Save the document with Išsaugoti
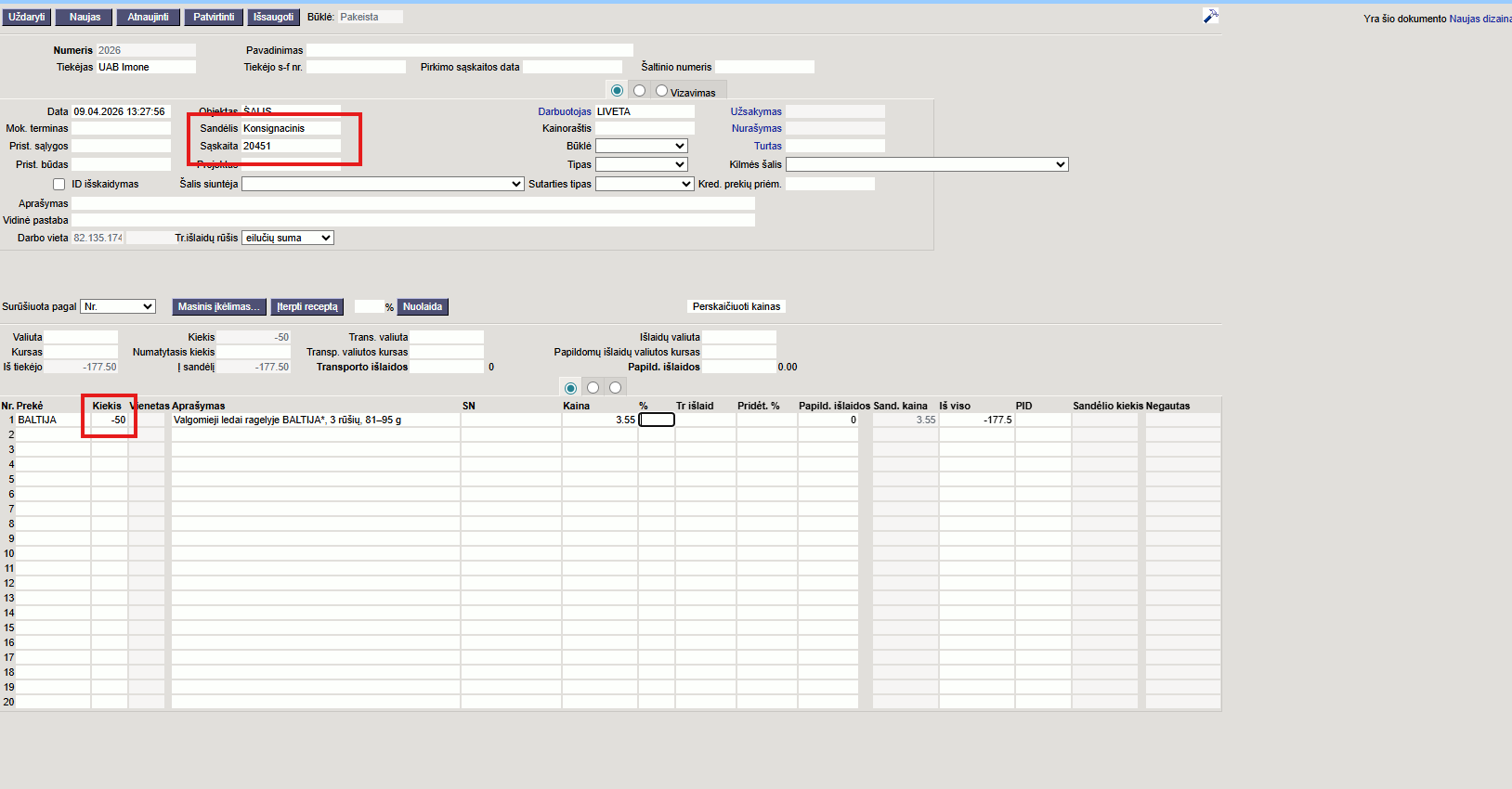Screen dimensions: 1512x789 pos(273,18)
